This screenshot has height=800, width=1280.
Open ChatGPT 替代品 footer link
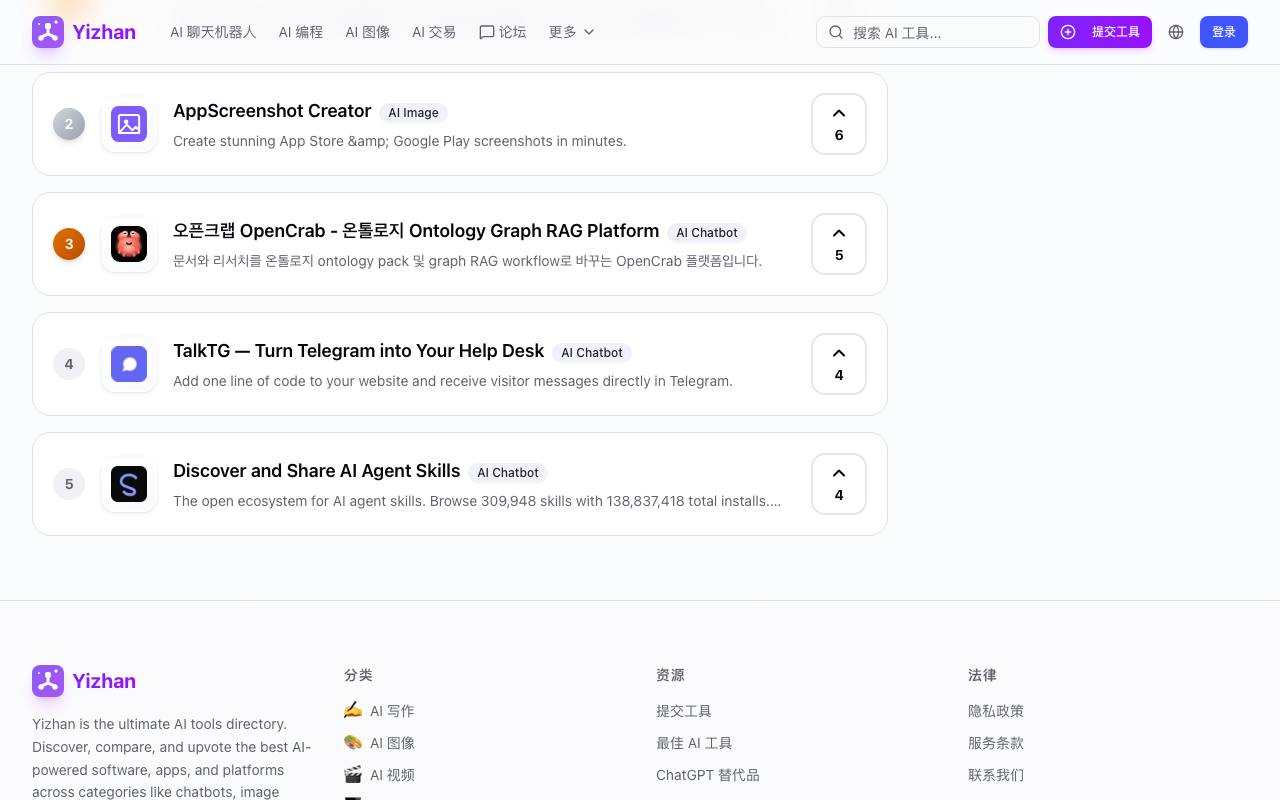click(708, 775)
